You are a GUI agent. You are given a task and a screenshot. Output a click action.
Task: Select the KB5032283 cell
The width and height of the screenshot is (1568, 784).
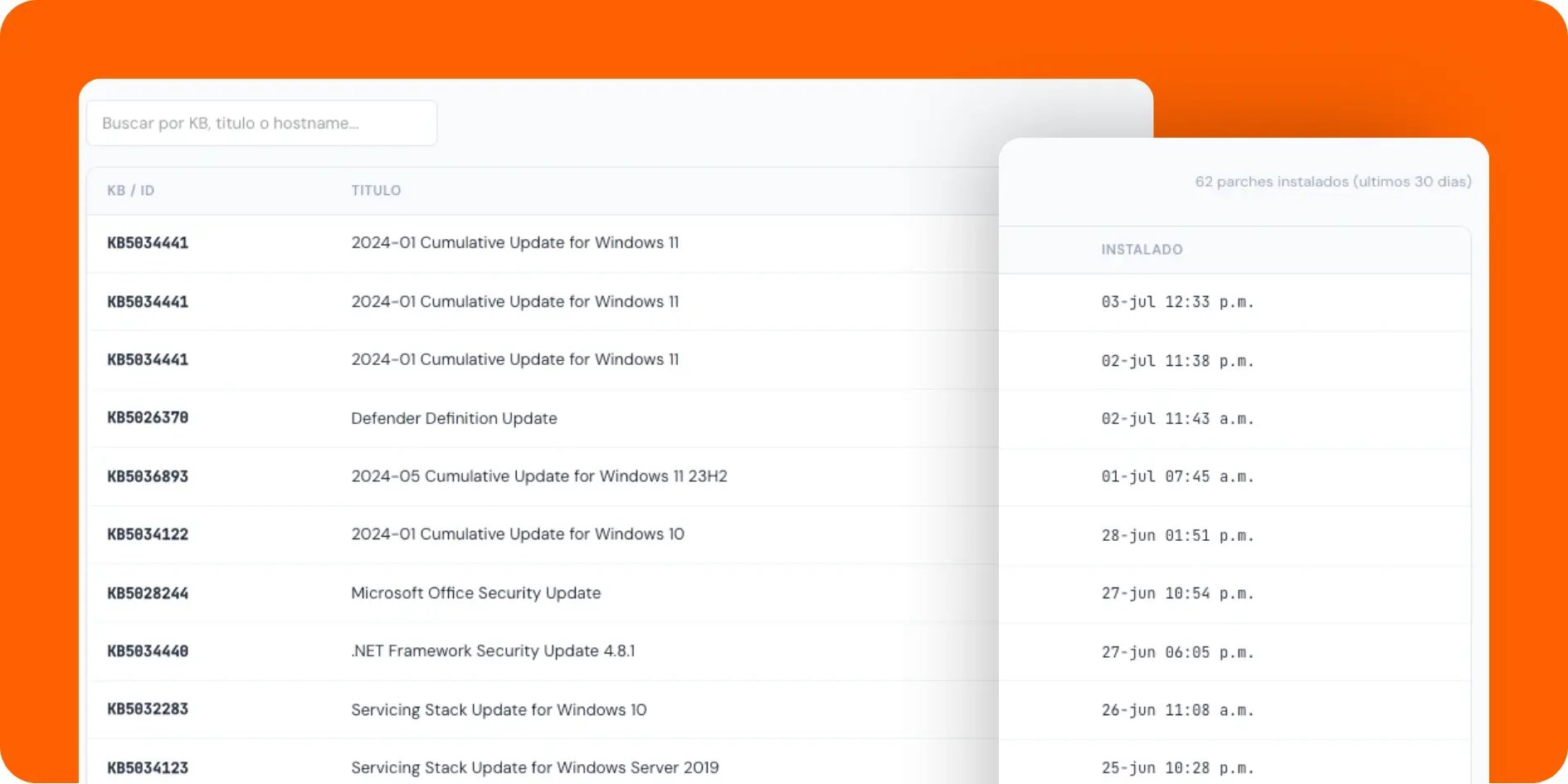click(x=148, y=709)
